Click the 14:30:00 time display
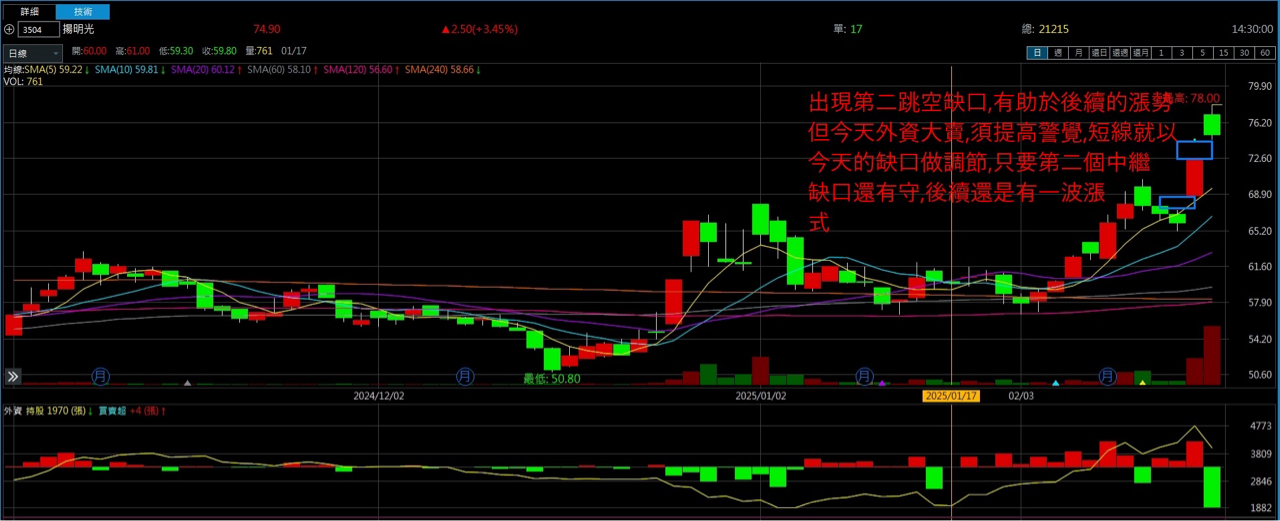 [x=1251, y=30]
